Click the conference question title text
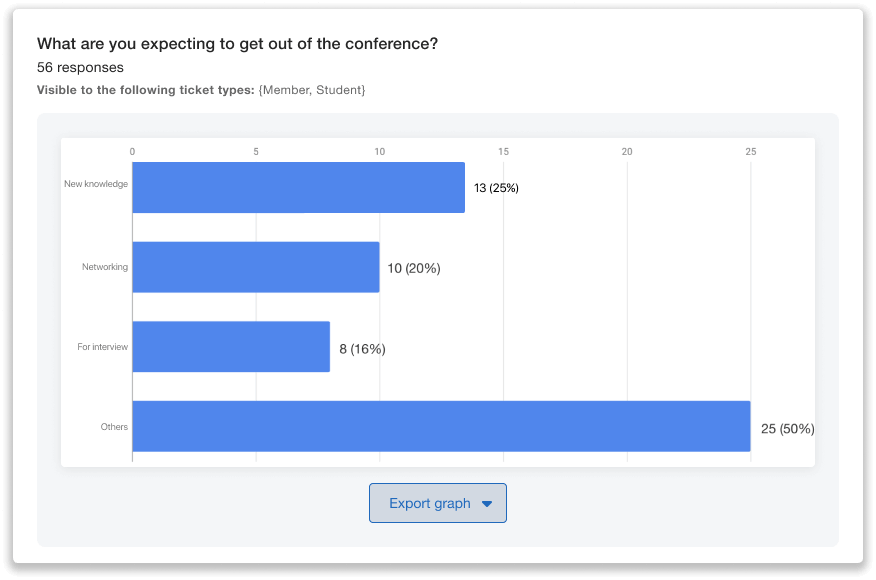Screen dimensions: 876x580 tap(240, 43)
